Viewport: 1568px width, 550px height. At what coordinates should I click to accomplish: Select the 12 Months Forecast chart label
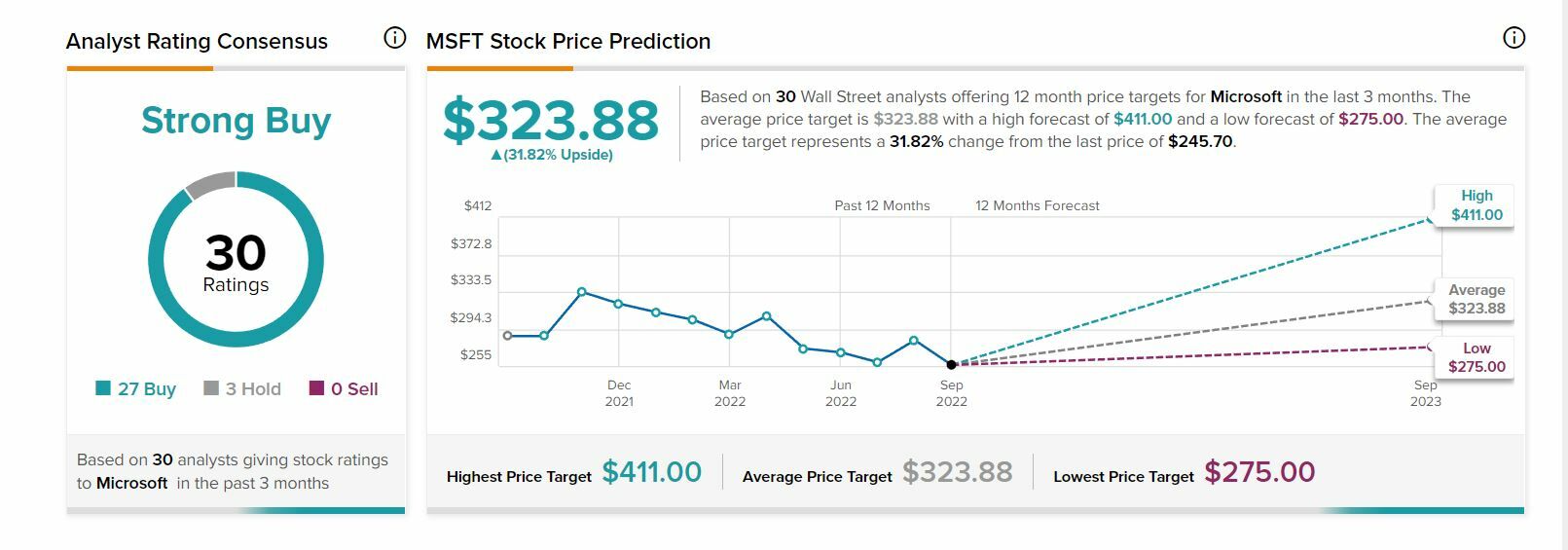1038,205
